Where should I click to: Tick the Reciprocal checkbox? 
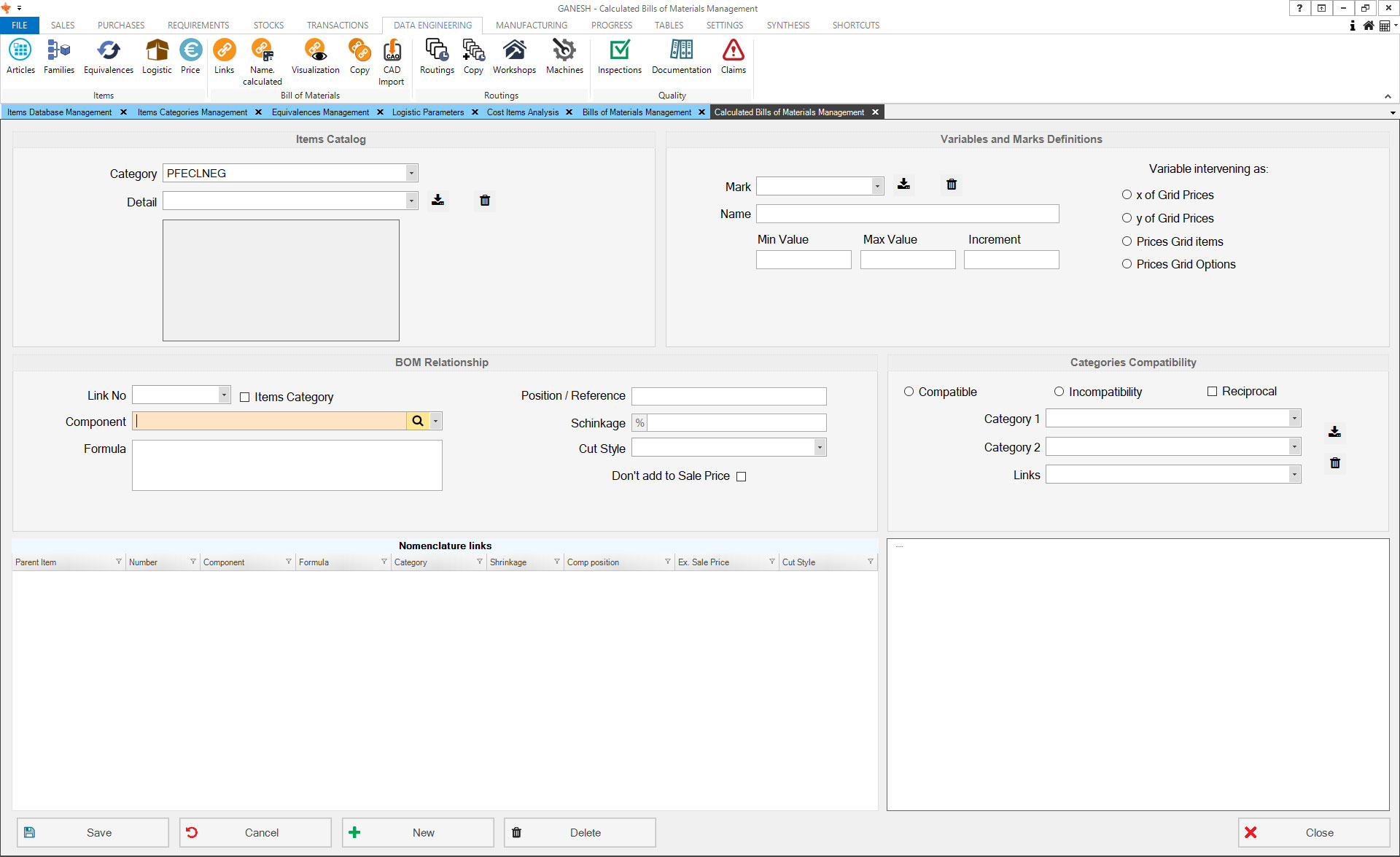point(1212,392)
